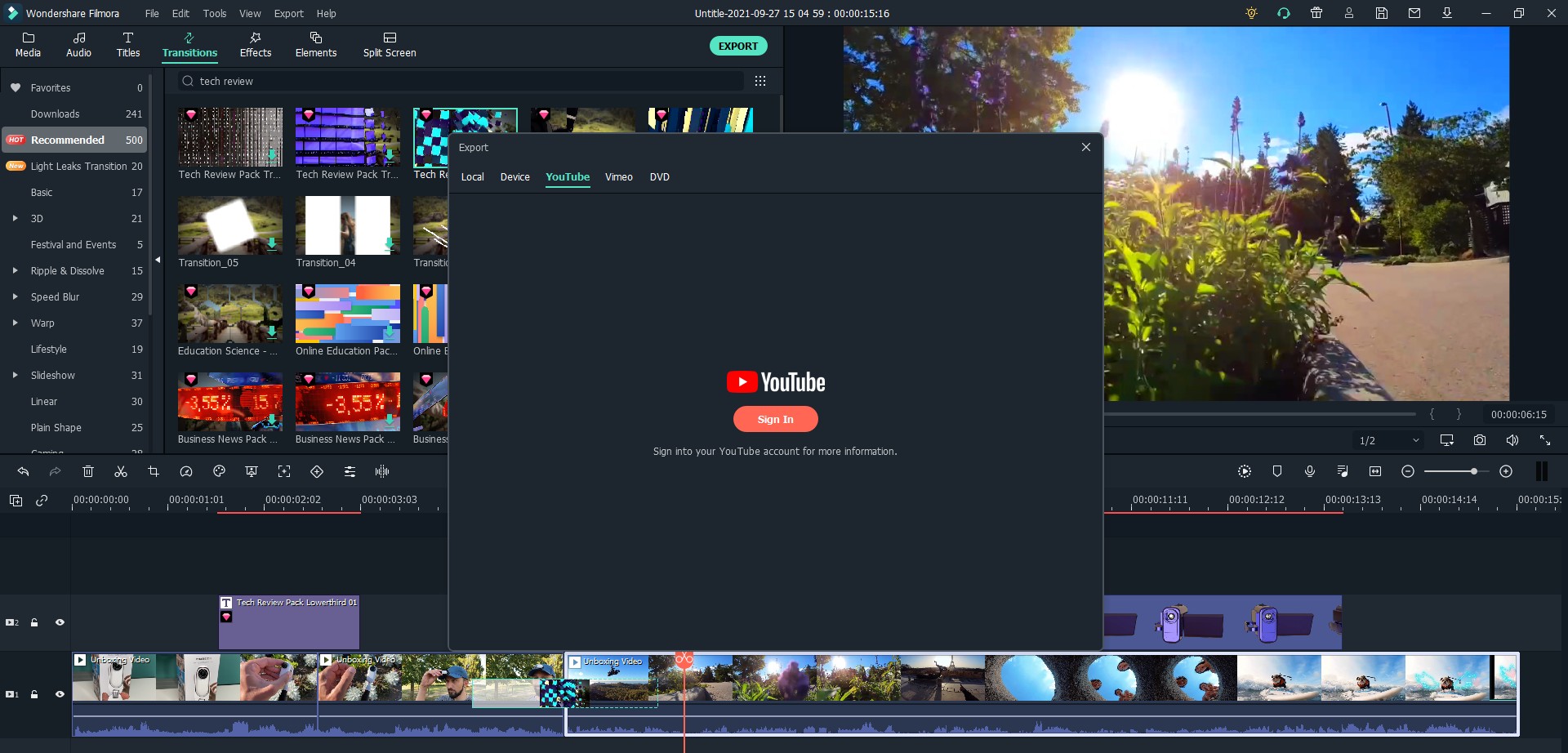Select Tech Review Pack Lowerthird 01 clip
This screenshot has height=753, width=1568.
pos(289,622)
